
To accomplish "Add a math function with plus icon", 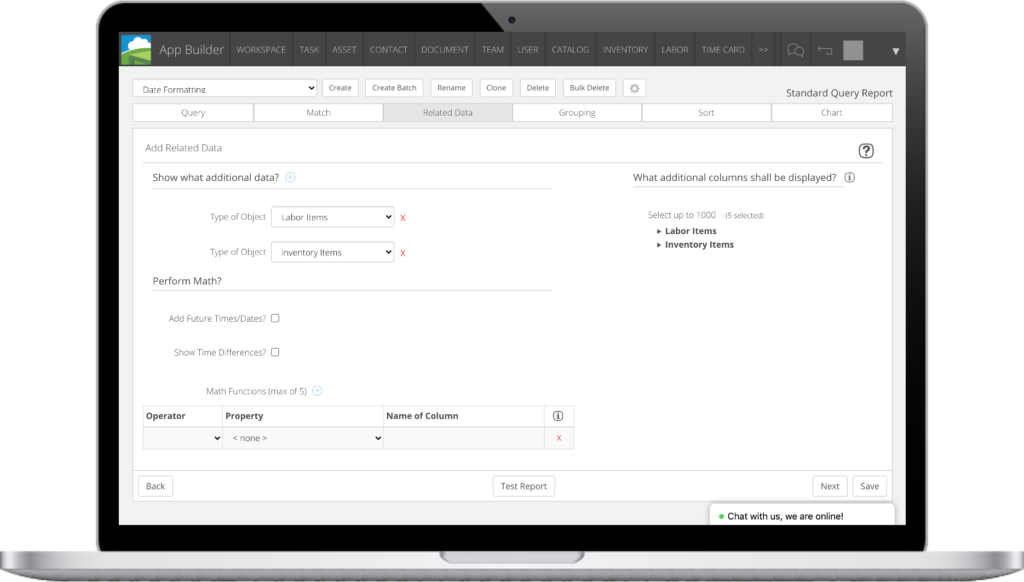I will click(317, 391).
